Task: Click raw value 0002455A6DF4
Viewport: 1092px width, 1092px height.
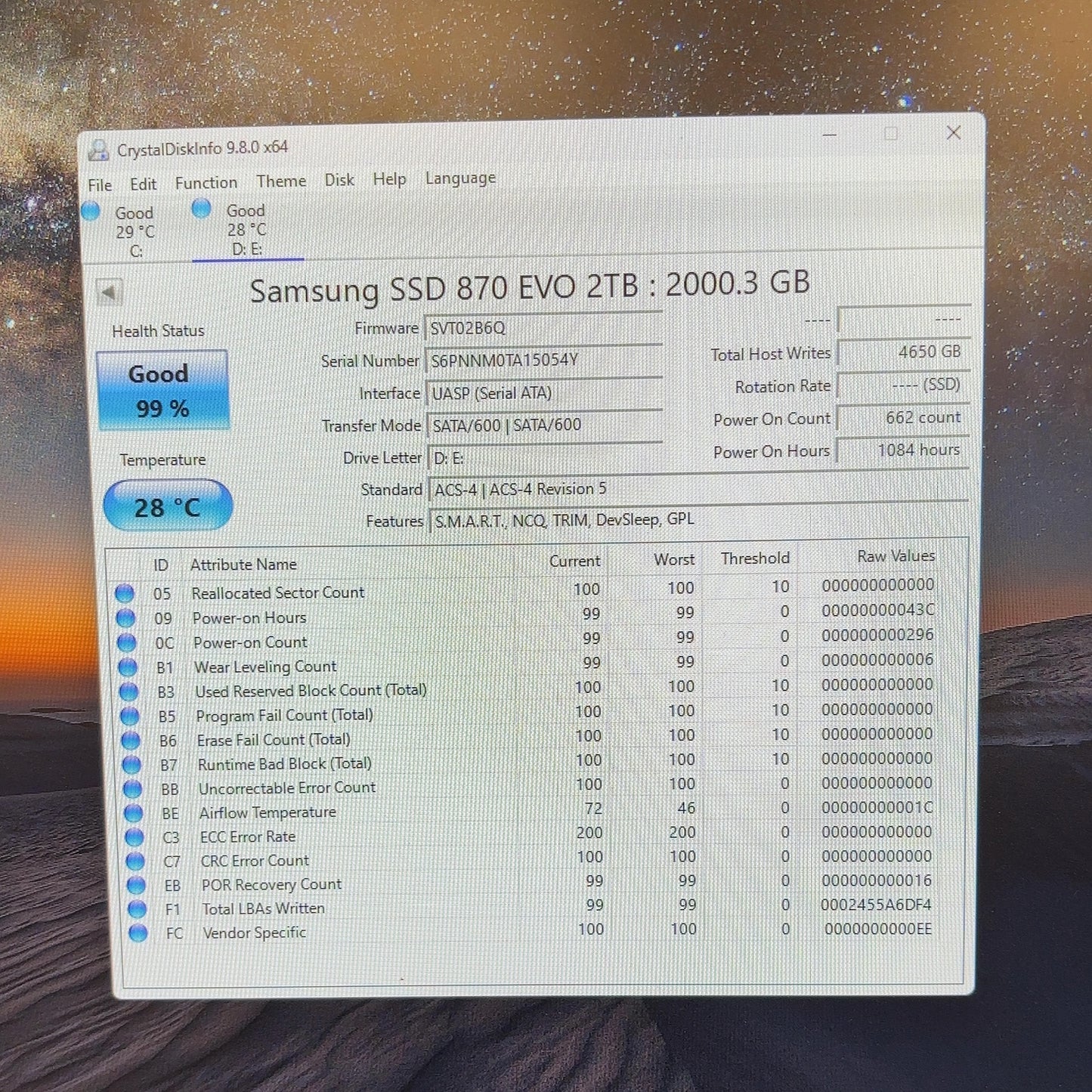Action: [876, 905]
